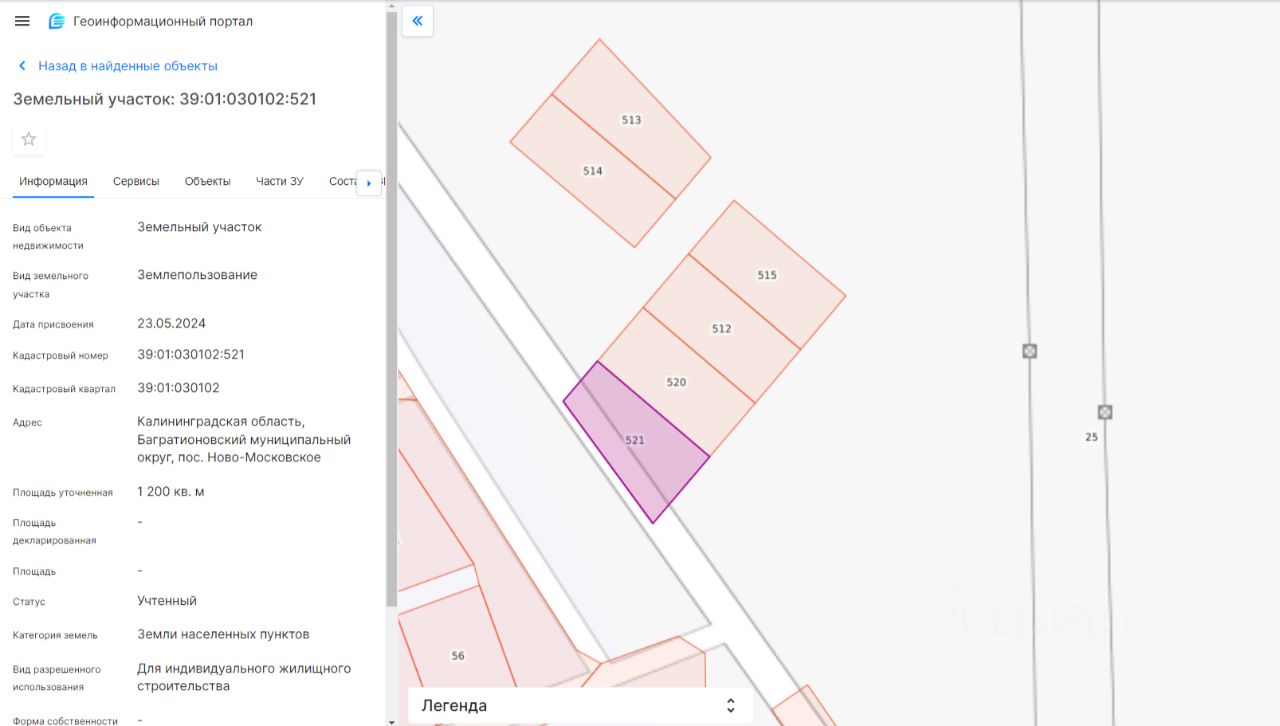Open the Сервисы tab
The height and width of the screenshot is (726, 1280).
click(136, 181)
